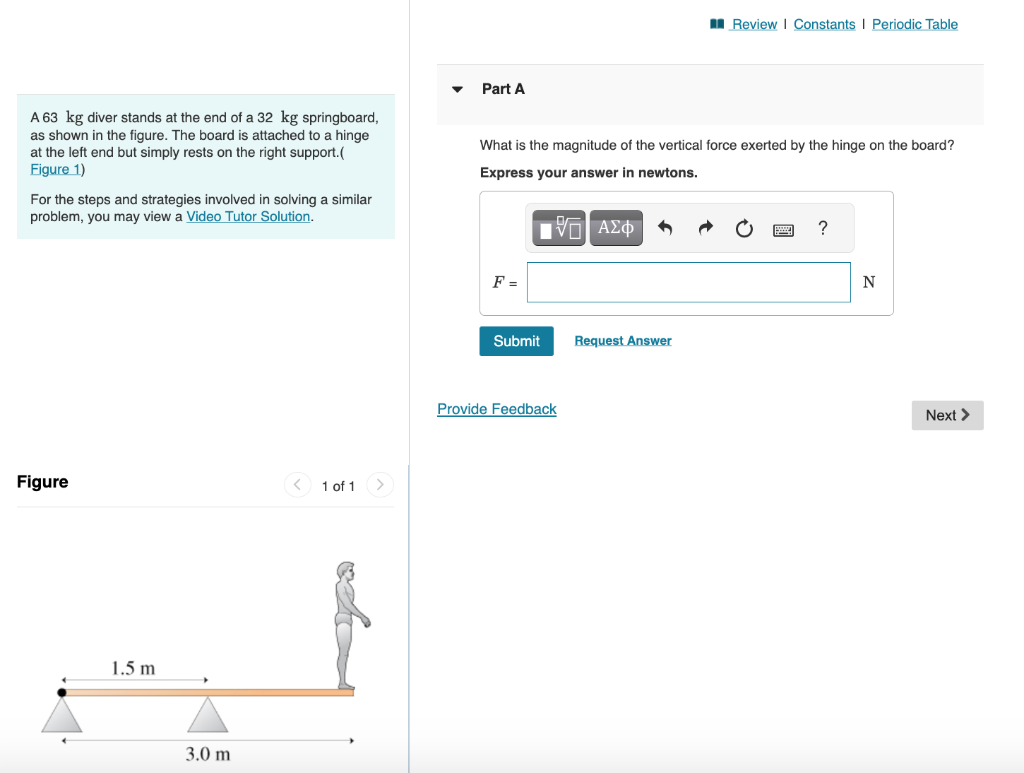Open the Greek symbols ΑΣφ palette
Viewport: 1024px width, 773px height.
(616, 228)
